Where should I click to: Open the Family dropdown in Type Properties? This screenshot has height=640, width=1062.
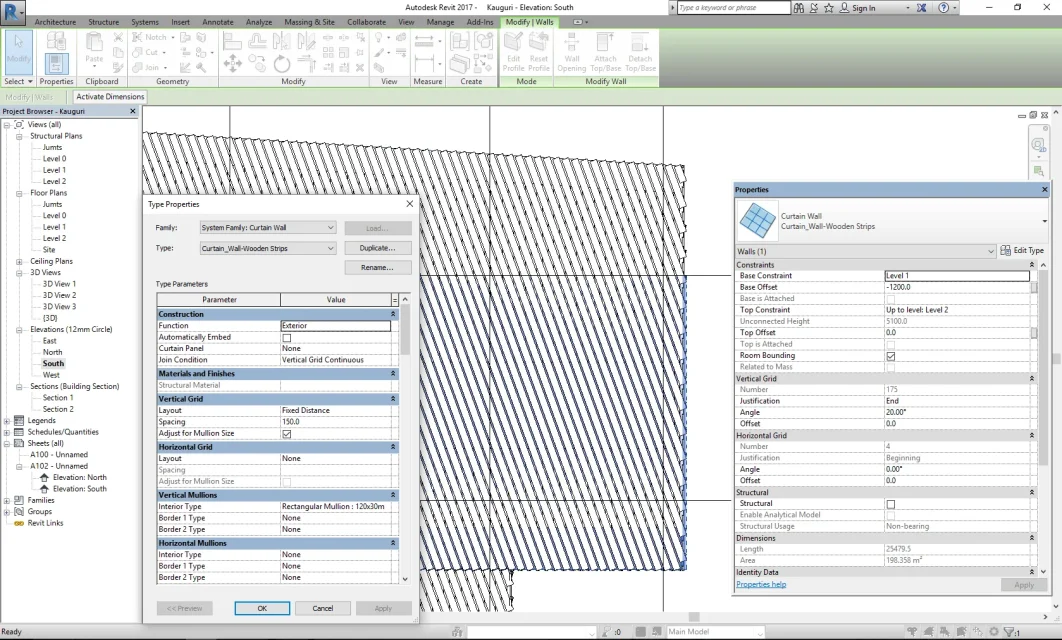(x=268, y=228)
